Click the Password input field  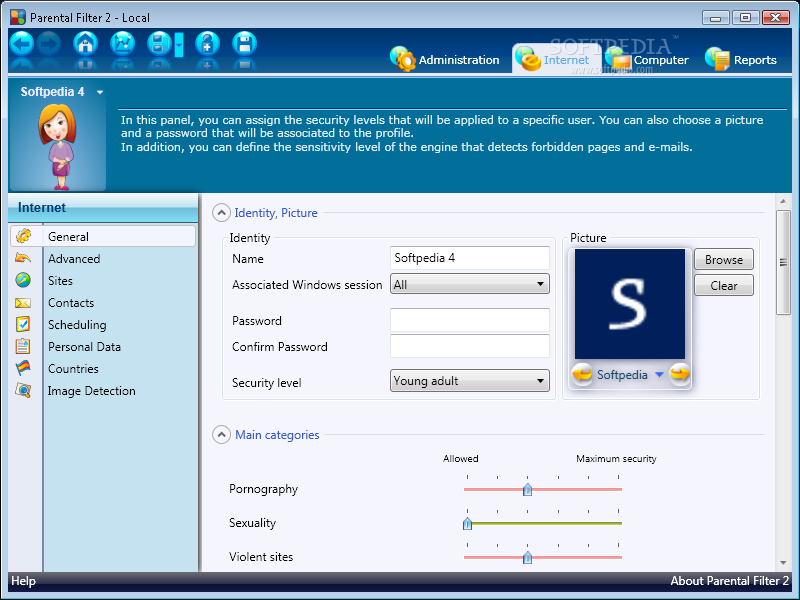tap(469, 320)
